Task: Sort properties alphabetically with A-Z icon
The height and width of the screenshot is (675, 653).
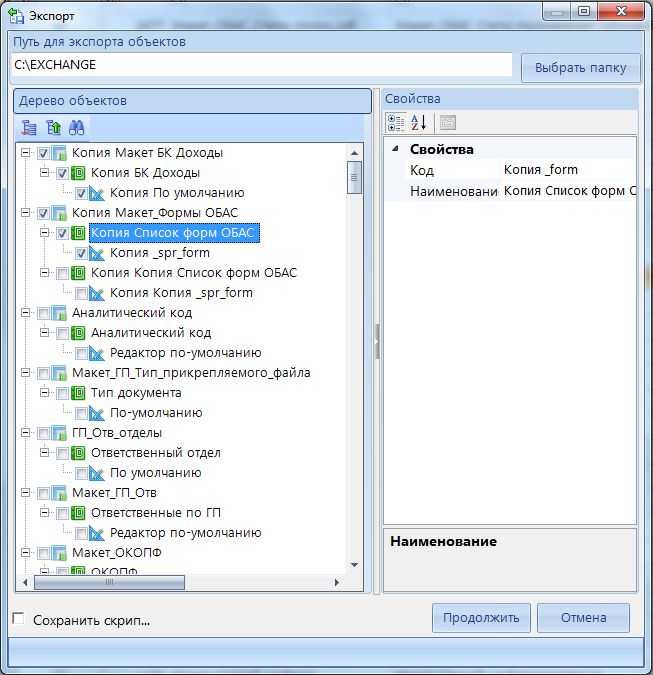Action: pyautogui.click(x=419, y=123)
